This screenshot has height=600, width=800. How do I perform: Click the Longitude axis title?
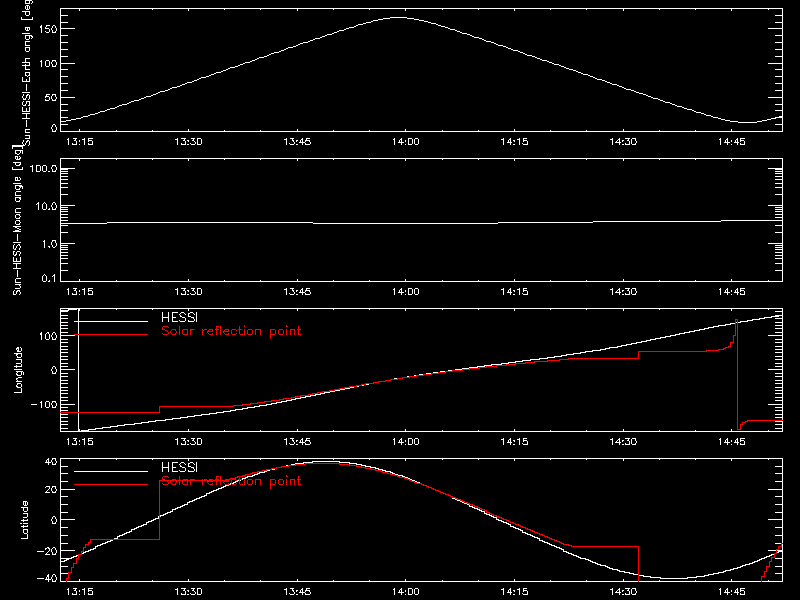(18, 370)
